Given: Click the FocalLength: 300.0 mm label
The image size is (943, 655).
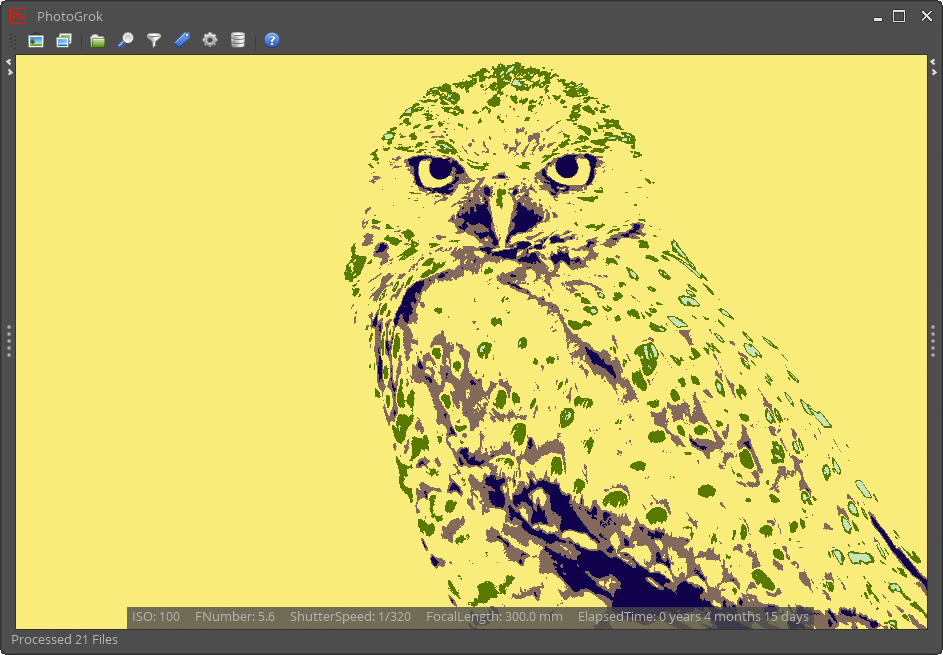Looking at the screenshot, I should pos(493,617).
